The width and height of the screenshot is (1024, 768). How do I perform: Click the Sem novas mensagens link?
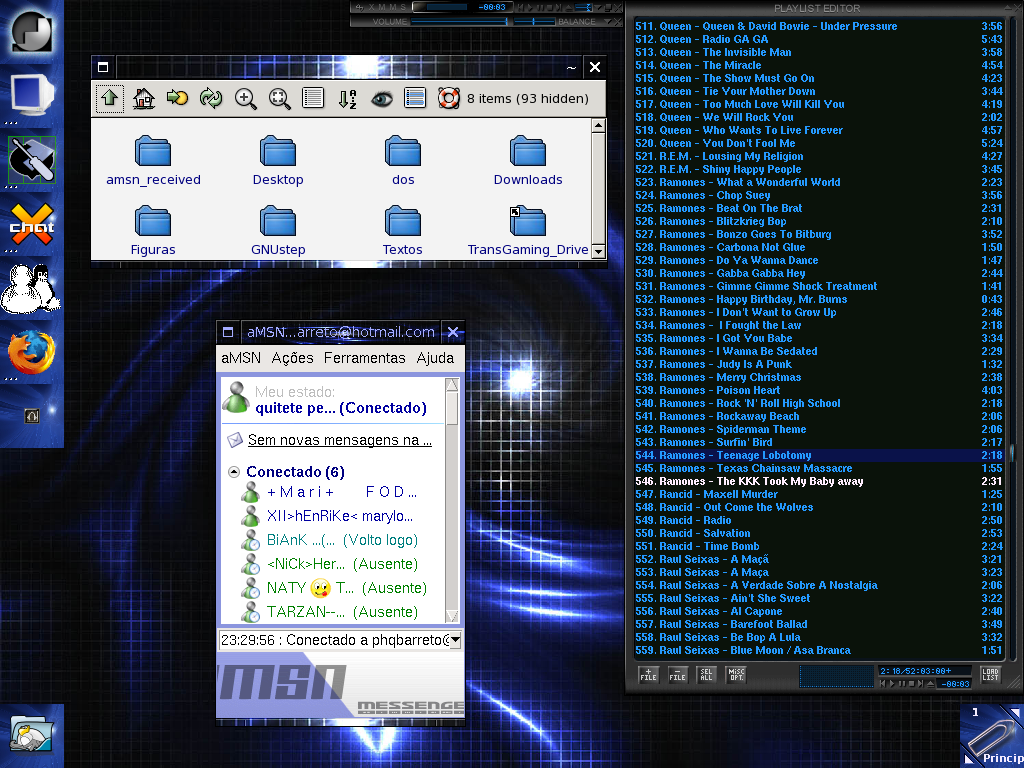[340, 440]
